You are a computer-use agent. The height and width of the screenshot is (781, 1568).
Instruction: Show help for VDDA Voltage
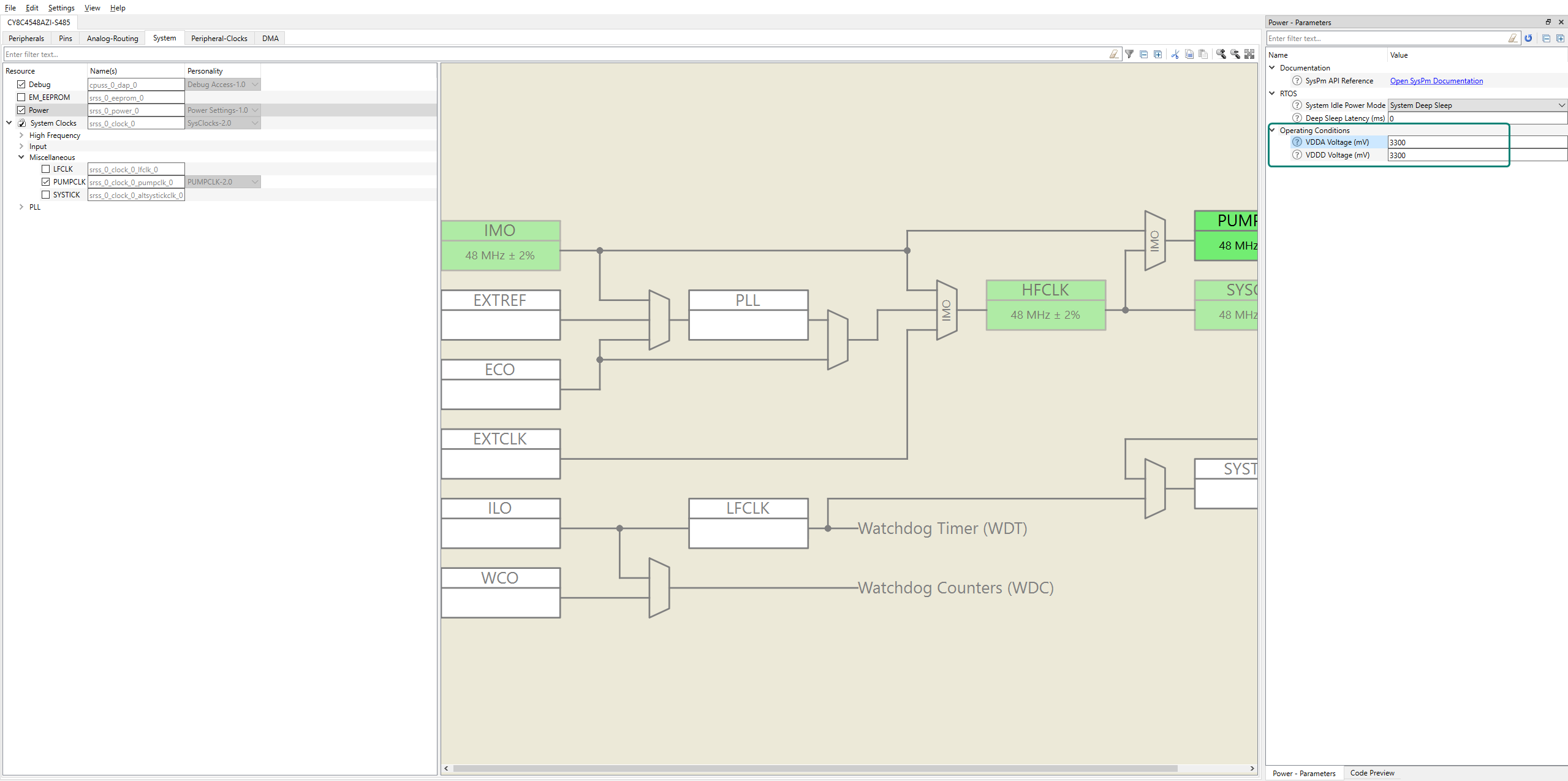click(1297, 142)
